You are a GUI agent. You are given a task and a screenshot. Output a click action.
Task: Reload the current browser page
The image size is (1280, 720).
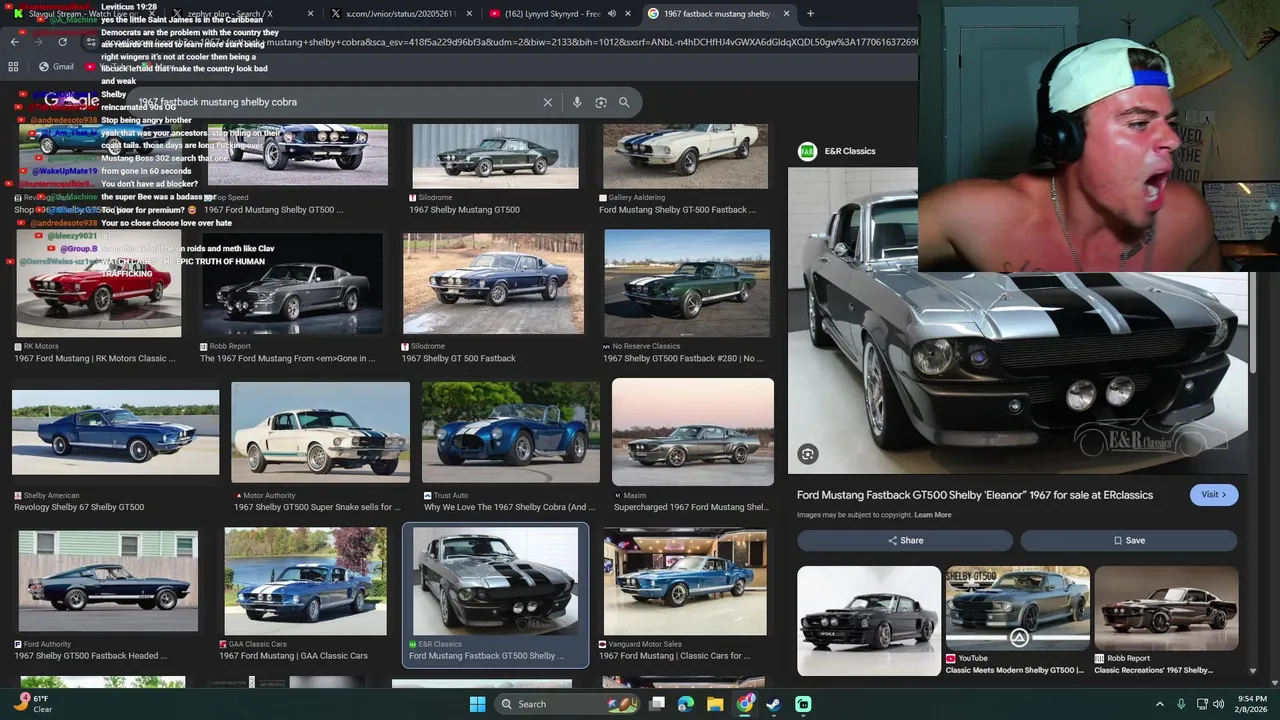62,42
